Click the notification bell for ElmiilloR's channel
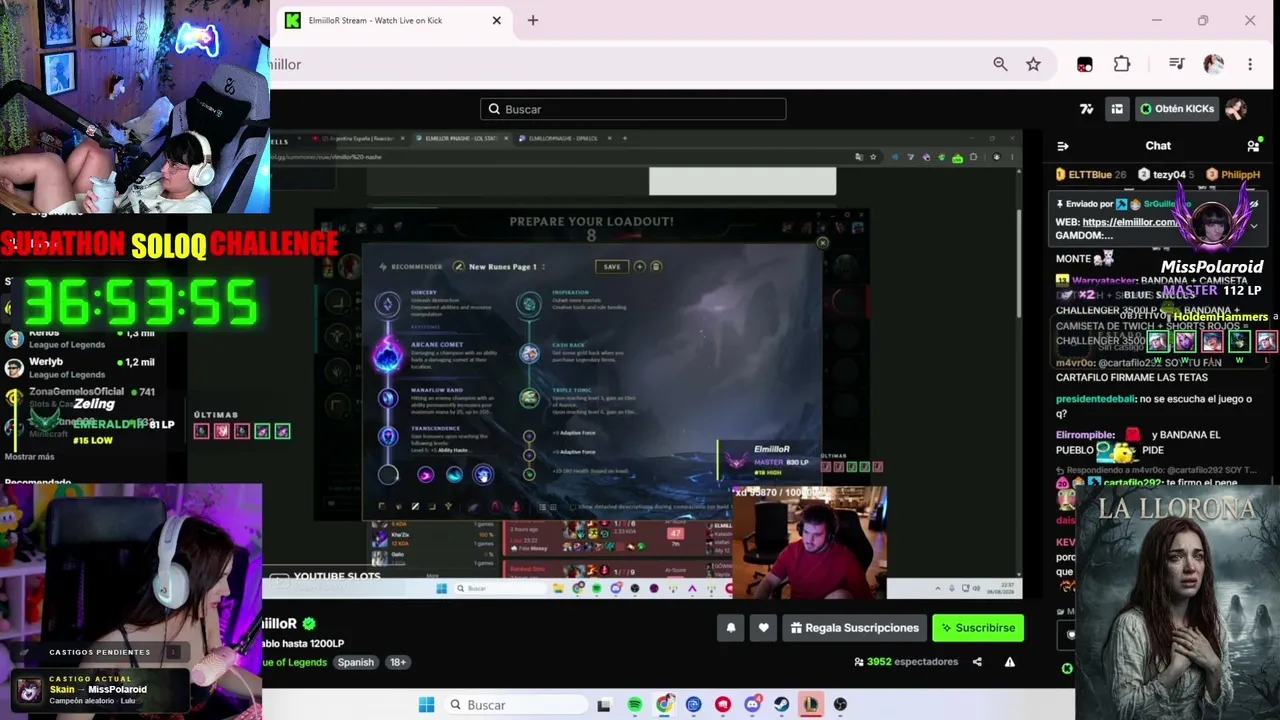The height and width of the screenshot is (720, 1280). pyautogui.click(x=731, y=628)
